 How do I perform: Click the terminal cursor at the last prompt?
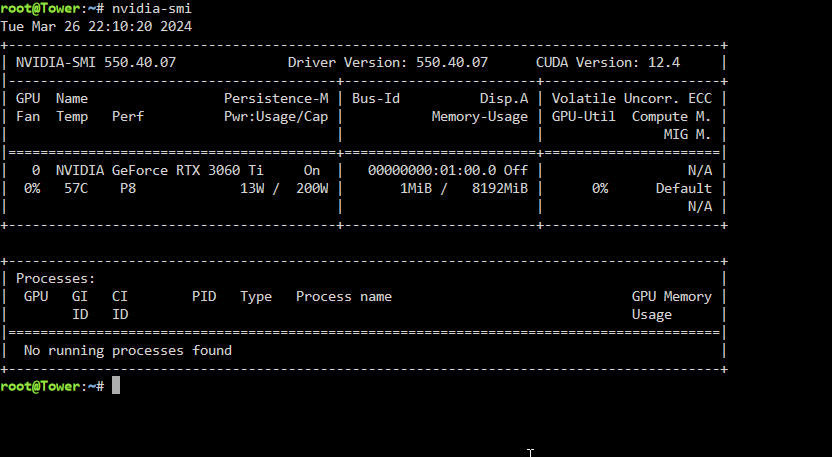pos(116,386)
